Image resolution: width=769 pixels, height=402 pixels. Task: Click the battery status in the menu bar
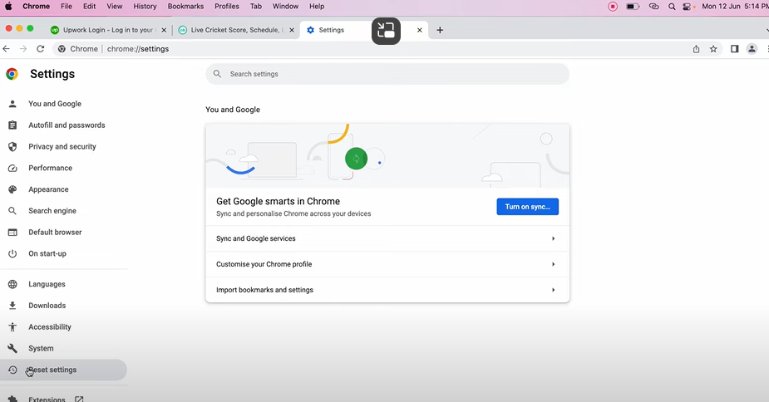(633, 6)
